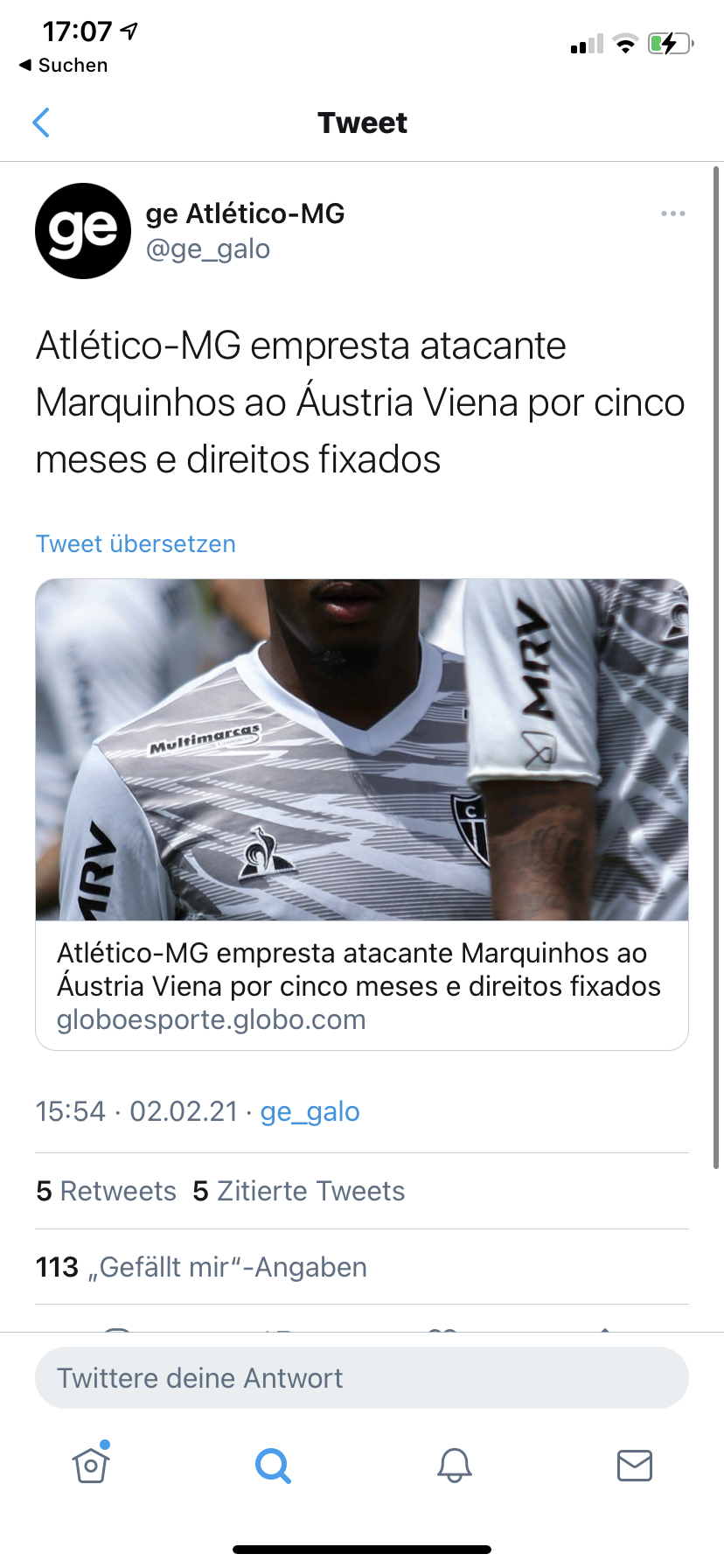Tap the @ge_galo handle text
This screenshot has height=1568, width=724.
click(208, 249)
